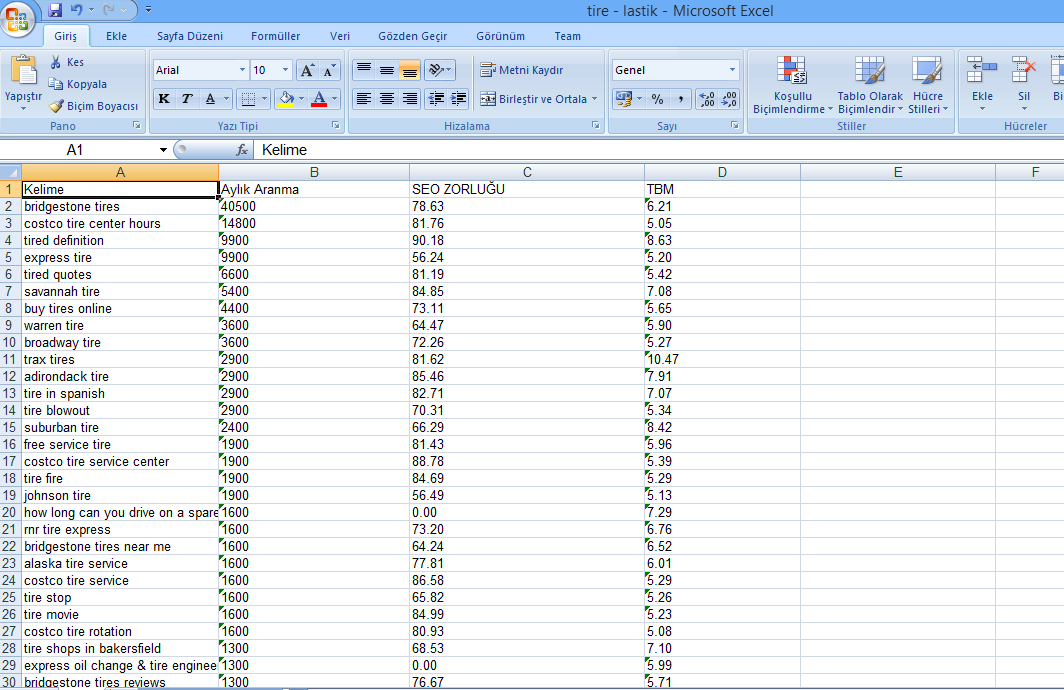Apply the comma thousands style

tap(680, 99)
